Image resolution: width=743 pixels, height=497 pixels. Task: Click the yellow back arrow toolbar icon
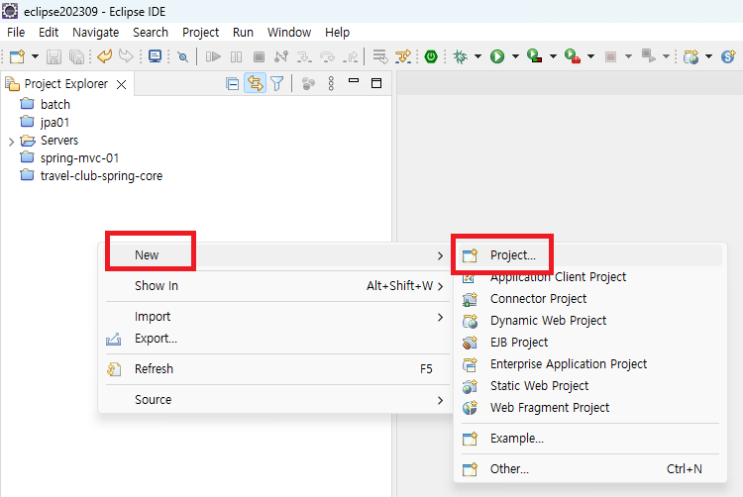105,56
